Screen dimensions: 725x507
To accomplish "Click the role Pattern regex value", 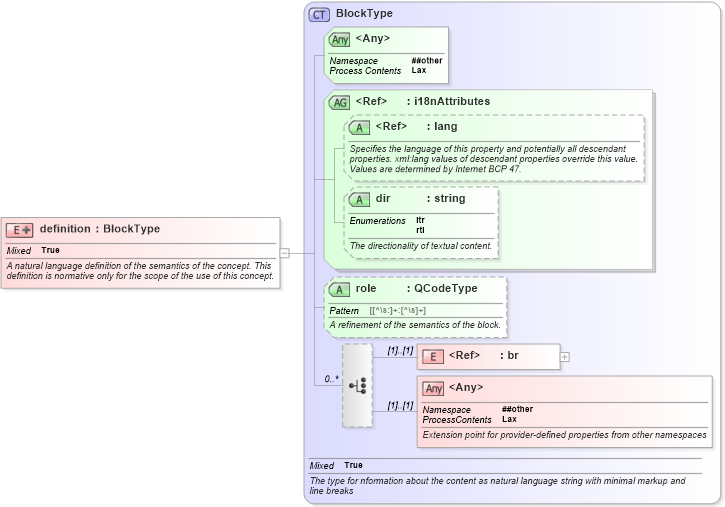I will (x=398, y=311).
